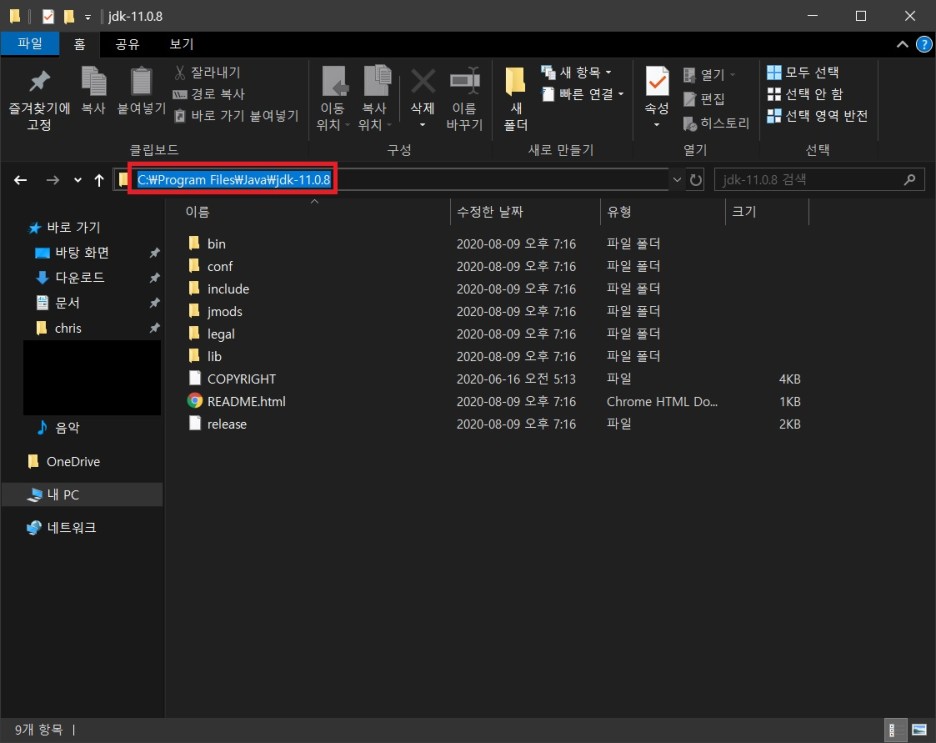The height and width of the screenshot is (743, 936).
Task: Click the search magnifier icon
Action: pyautogui.click(x=909, y=180)
